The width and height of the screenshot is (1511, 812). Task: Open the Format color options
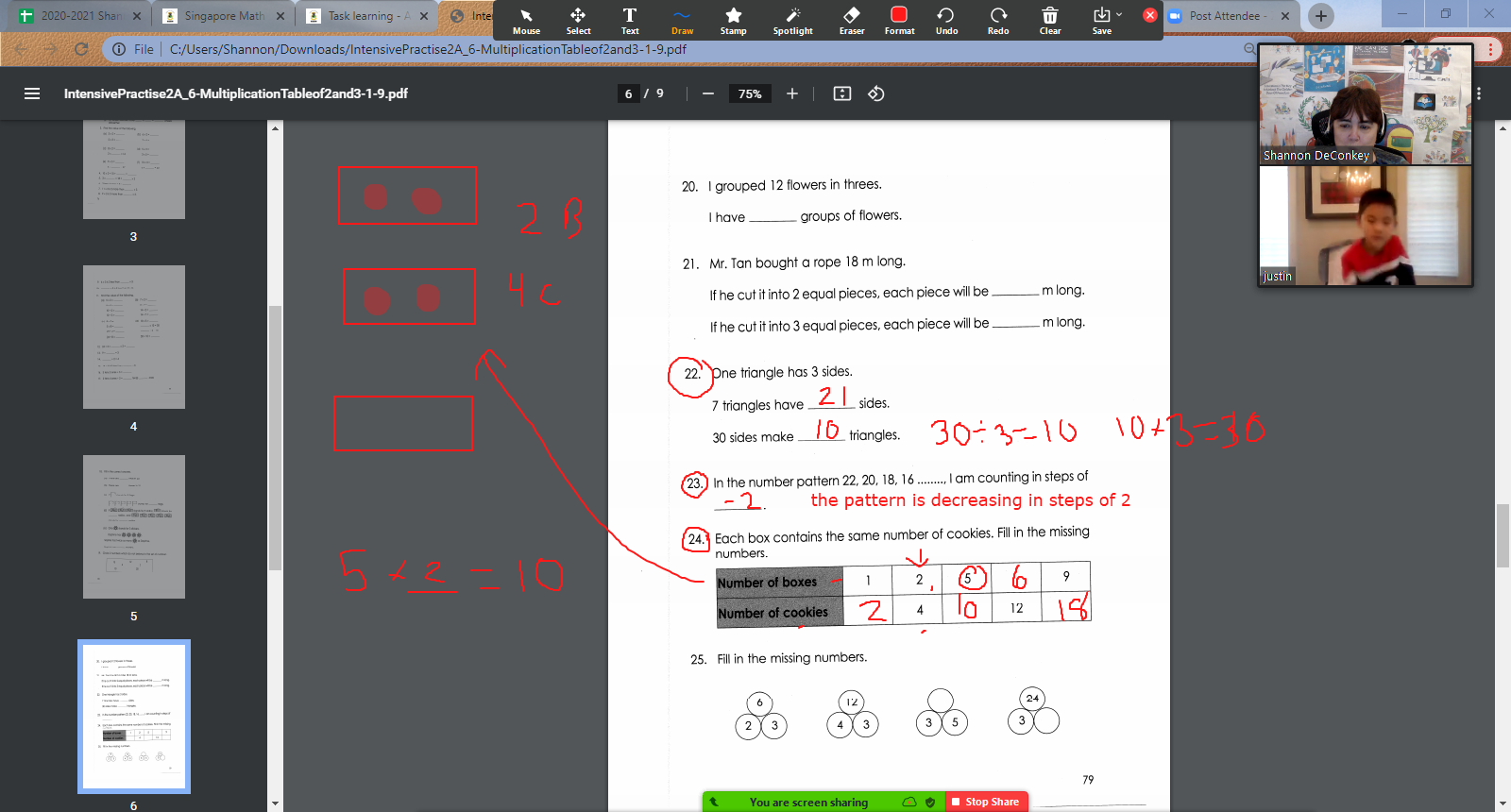click(899, 21)
